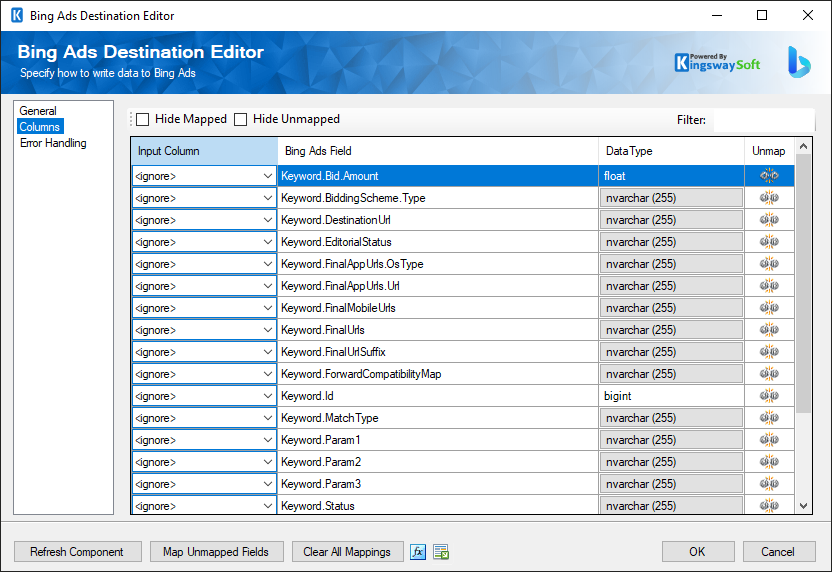Click the Cancel button
This screenshot has height=572, width=832.
click(778, 552)
